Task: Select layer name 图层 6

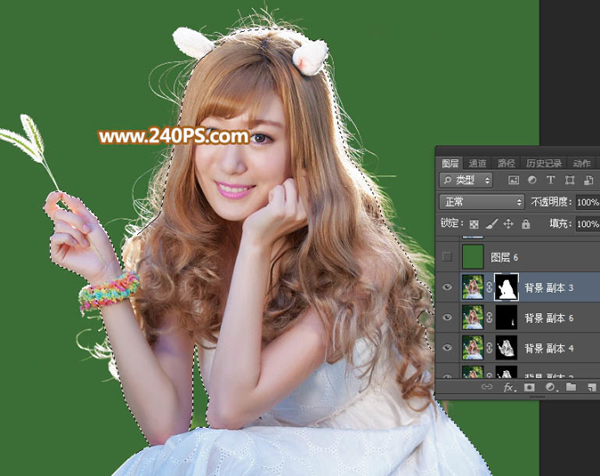Action: (x=504, y=258)
